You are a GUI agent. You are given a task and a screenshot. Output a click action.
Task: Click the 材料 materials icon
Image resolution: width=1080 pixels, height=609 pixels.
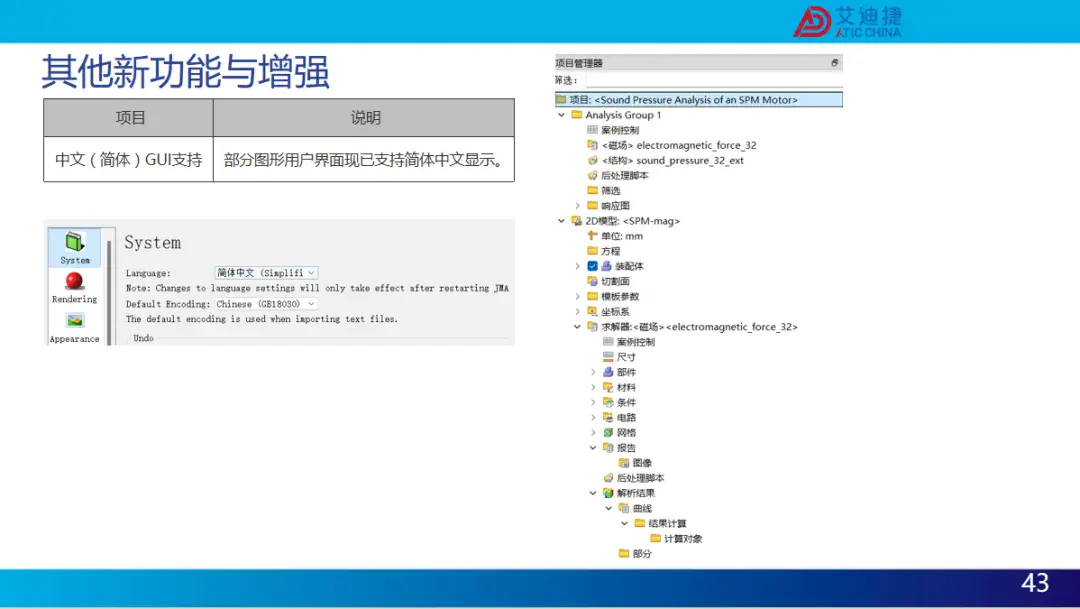[608, 387]
